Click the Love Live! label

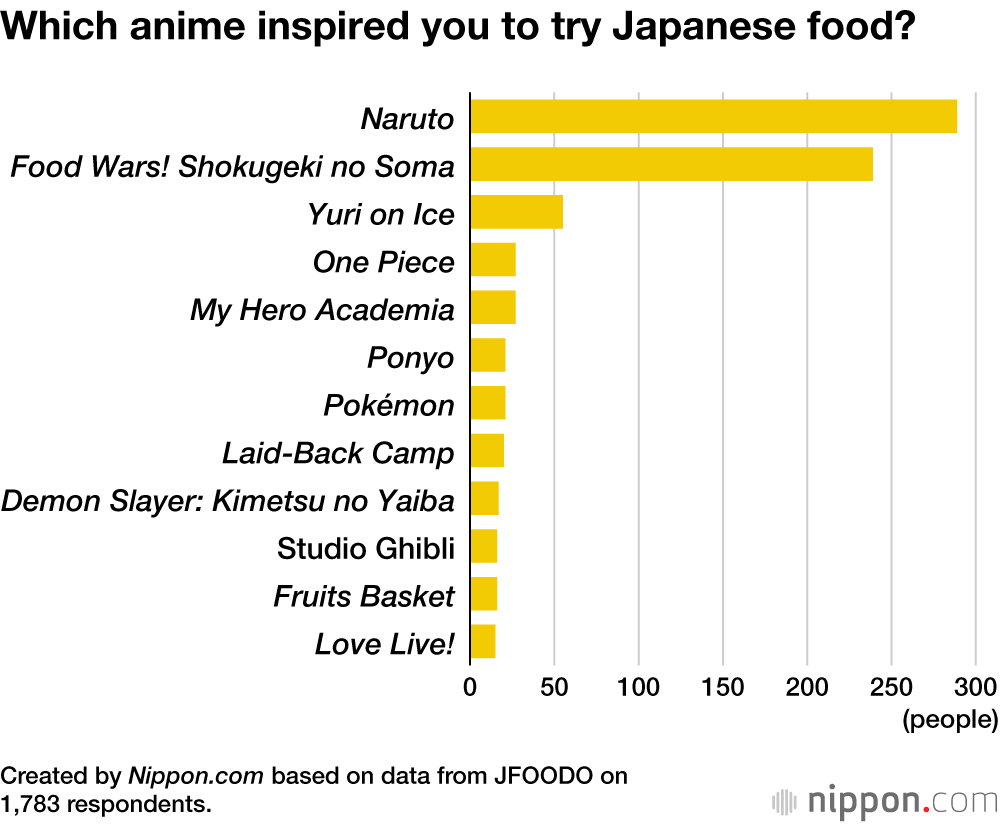tap(385, 644)
